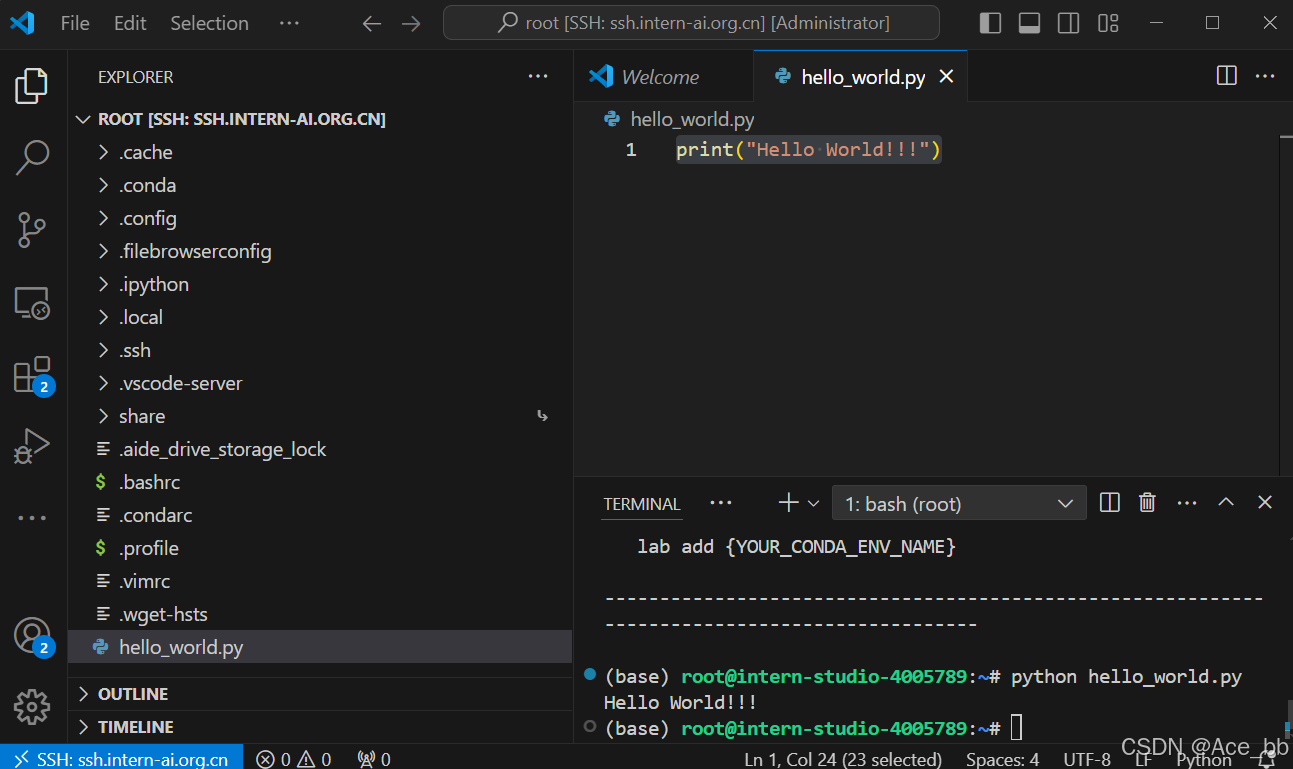The width and height of the screenshot is (1293, 769).
Task: Open the .wget-hsts file
Action: (320, 614)
